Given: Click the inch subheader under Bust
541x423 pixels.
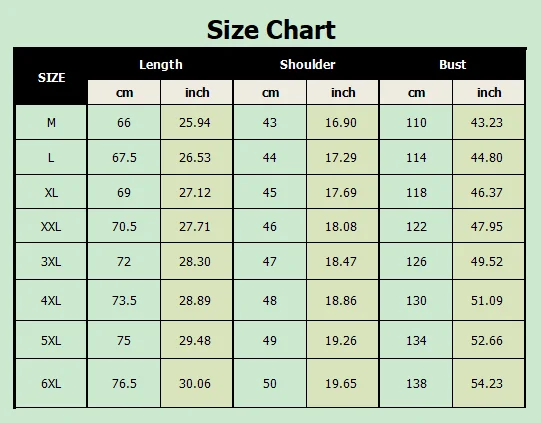Looking at the screenshot, I should point(489,92).
